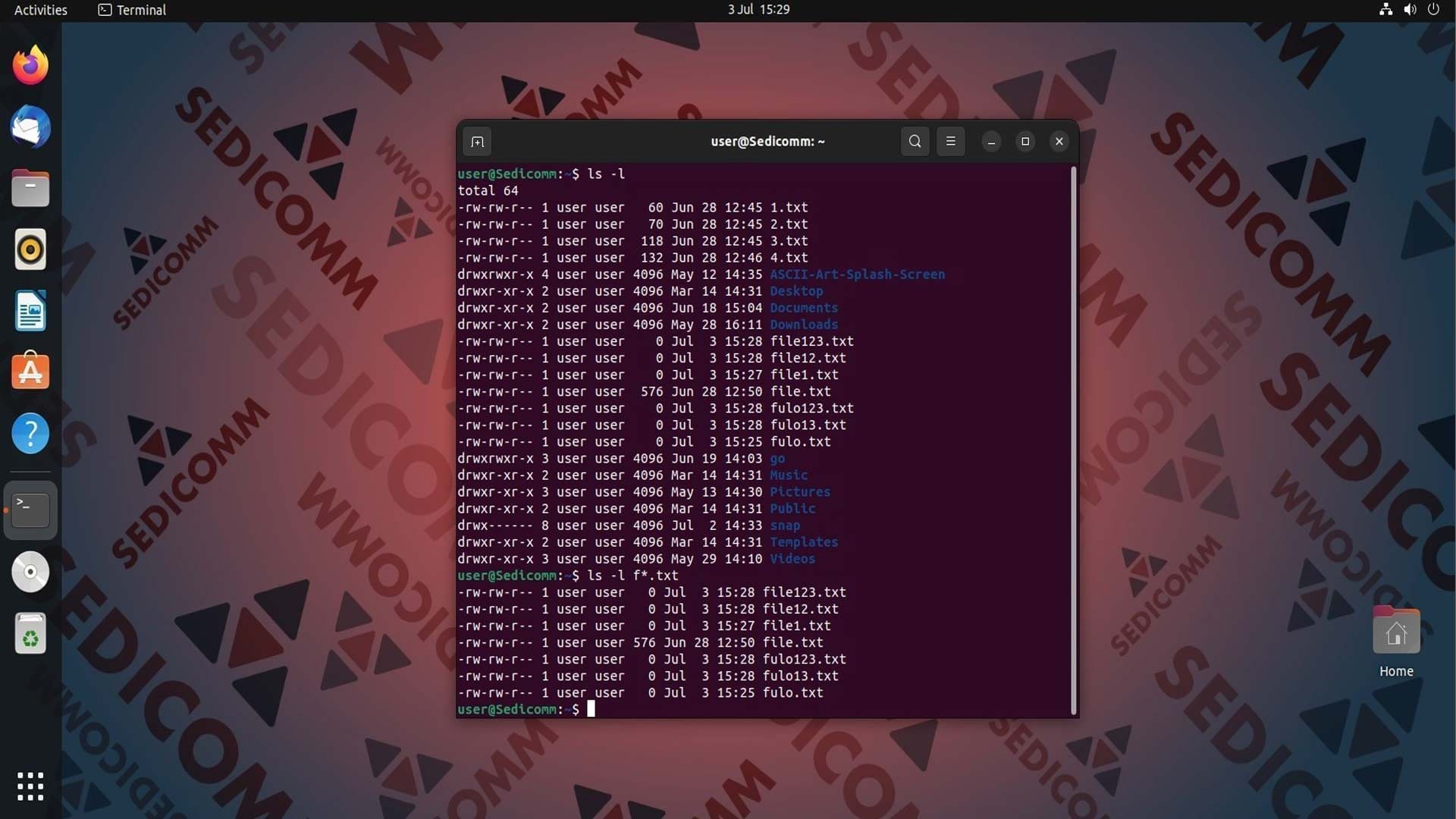Click the terminal title user@Sedicomm: ~
1456x819 pixels.
point(767,142)
